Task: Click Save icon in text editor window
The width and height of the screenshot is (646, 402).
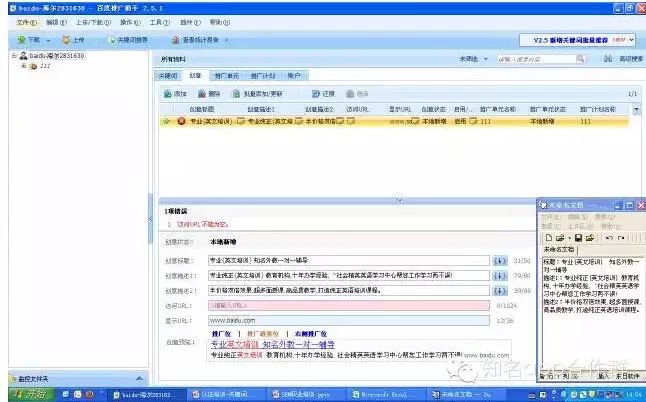Action: pyautogui.click(x=578, y=238)
